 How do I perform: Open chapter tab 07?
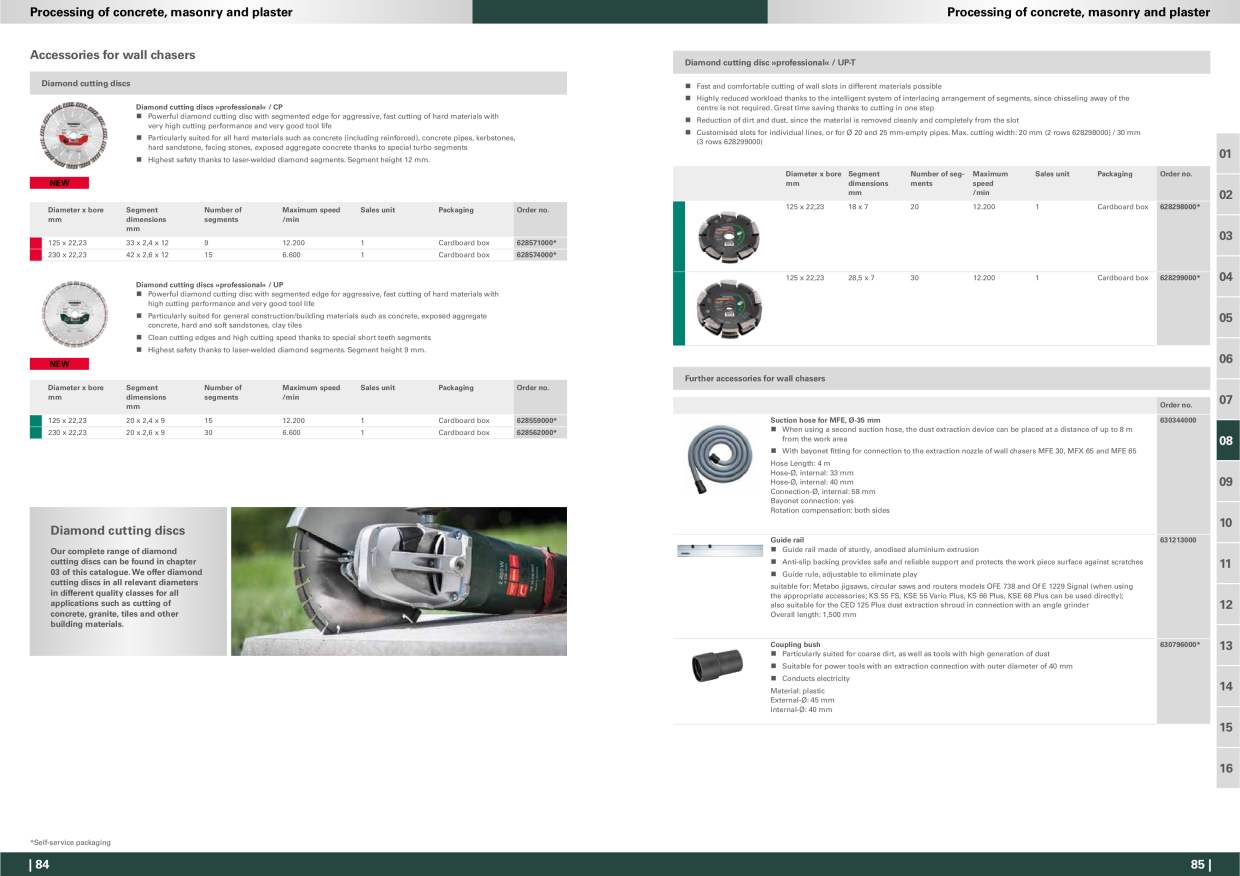point(1227,399)
